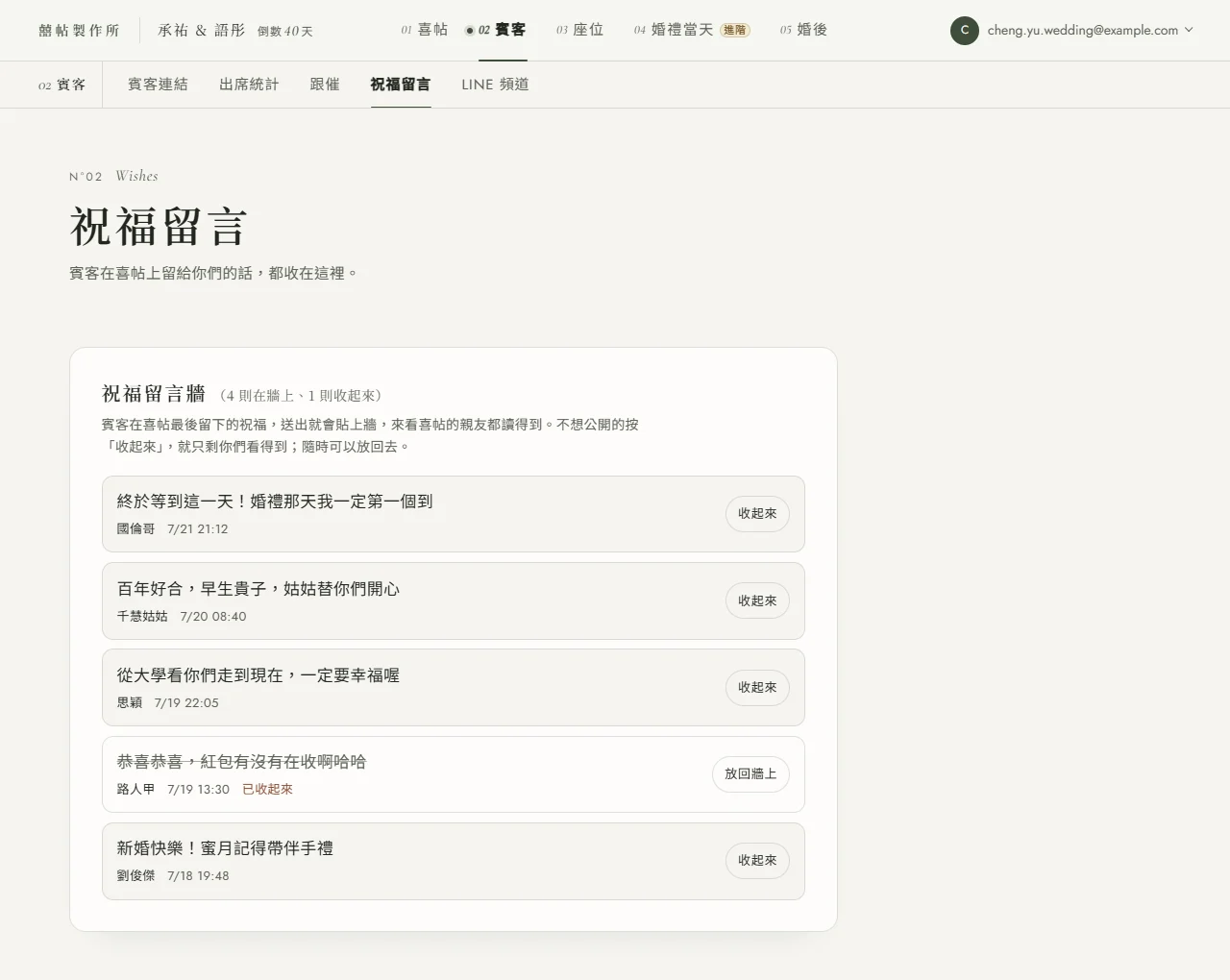Screen dimensions: 1230x980
Task: Click sender name 路人甲
Action: coord(135,790)
